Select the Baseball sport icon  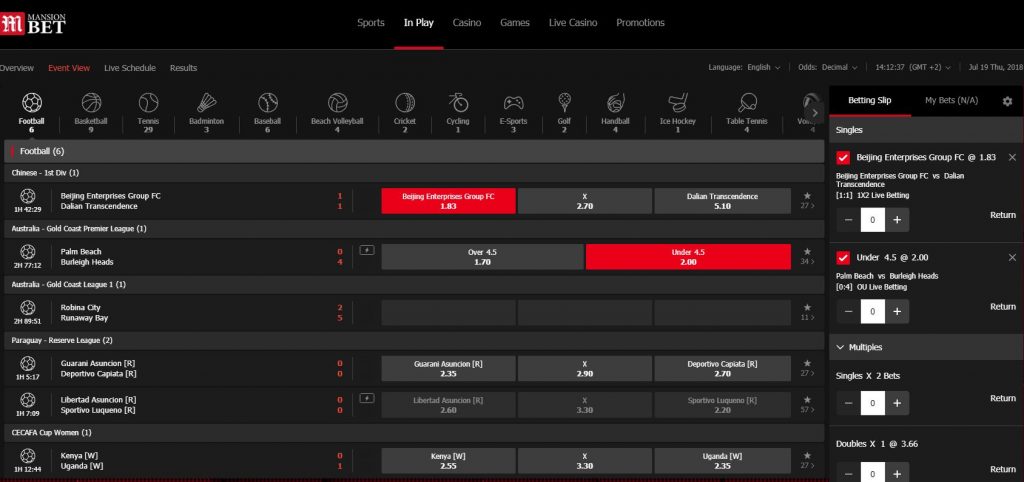[268, 103]
